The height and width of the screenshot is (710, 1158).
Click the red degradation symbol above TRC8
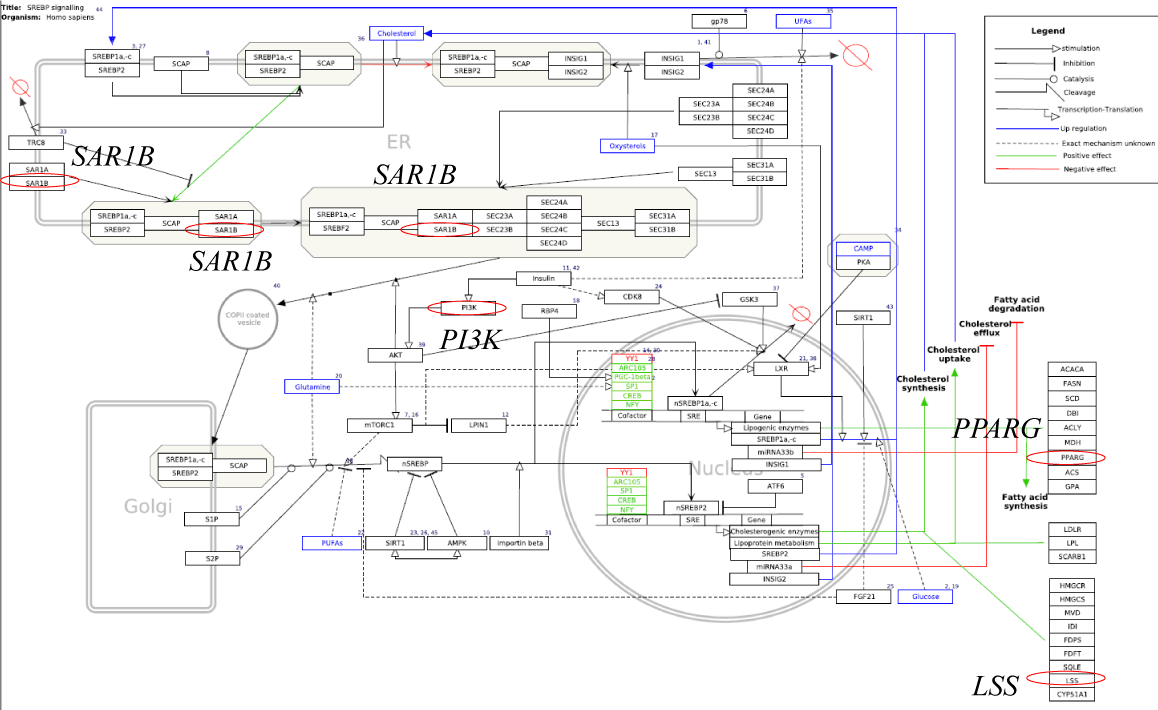pyautogui.click(x=16, y=88)
